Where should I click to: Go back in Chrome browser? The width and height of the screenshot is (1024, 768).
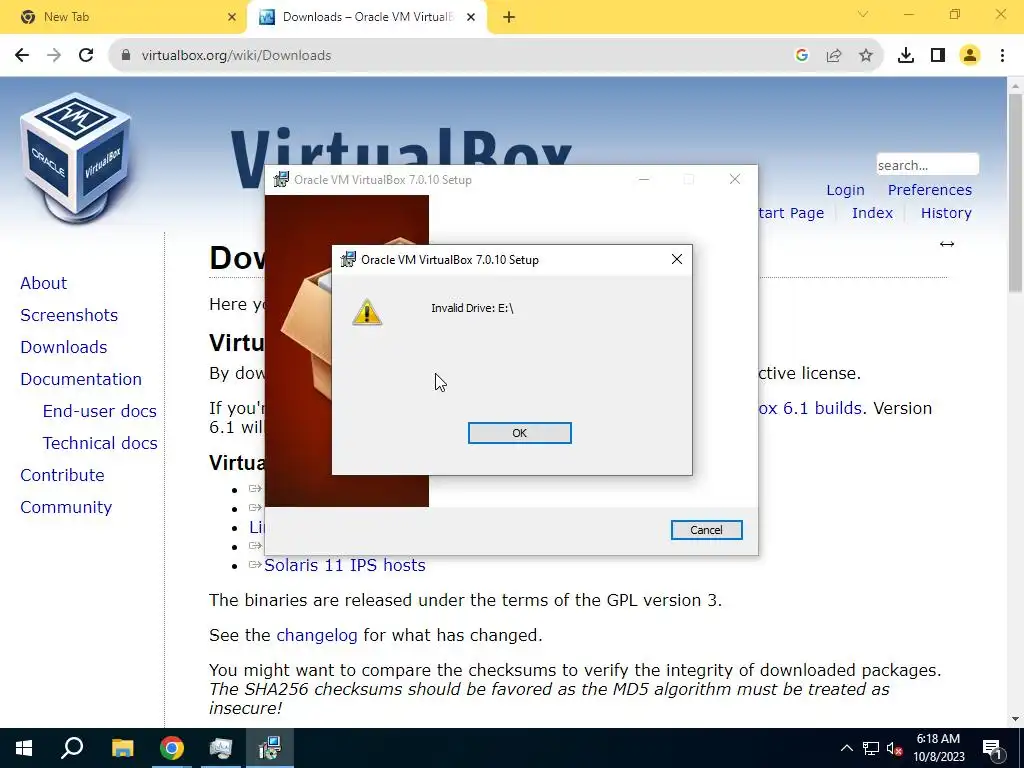click(x=22, y=56)
